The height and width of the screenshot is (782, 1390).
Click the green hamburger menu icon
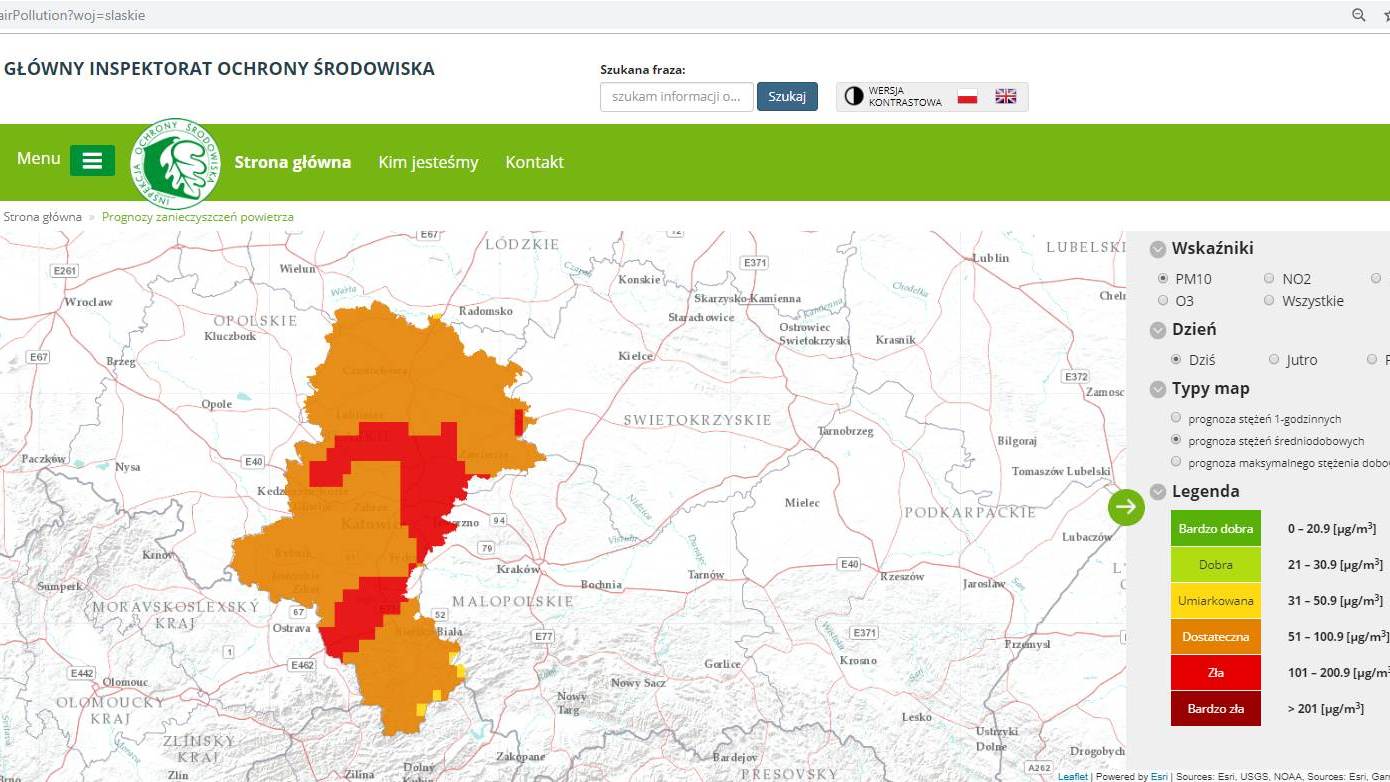tap(92, 161)
